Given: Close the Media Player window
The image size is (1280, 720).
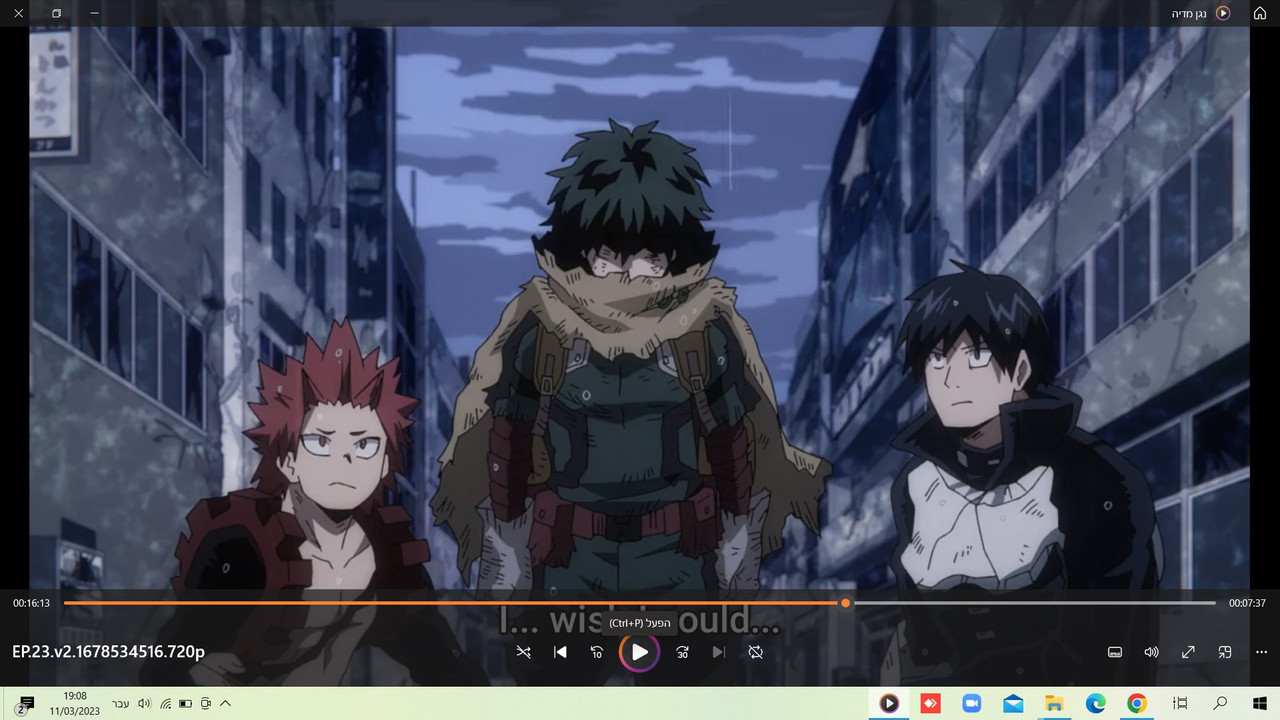Looking at the screenshot, I should pyautogui.click(x=18, y=13).
